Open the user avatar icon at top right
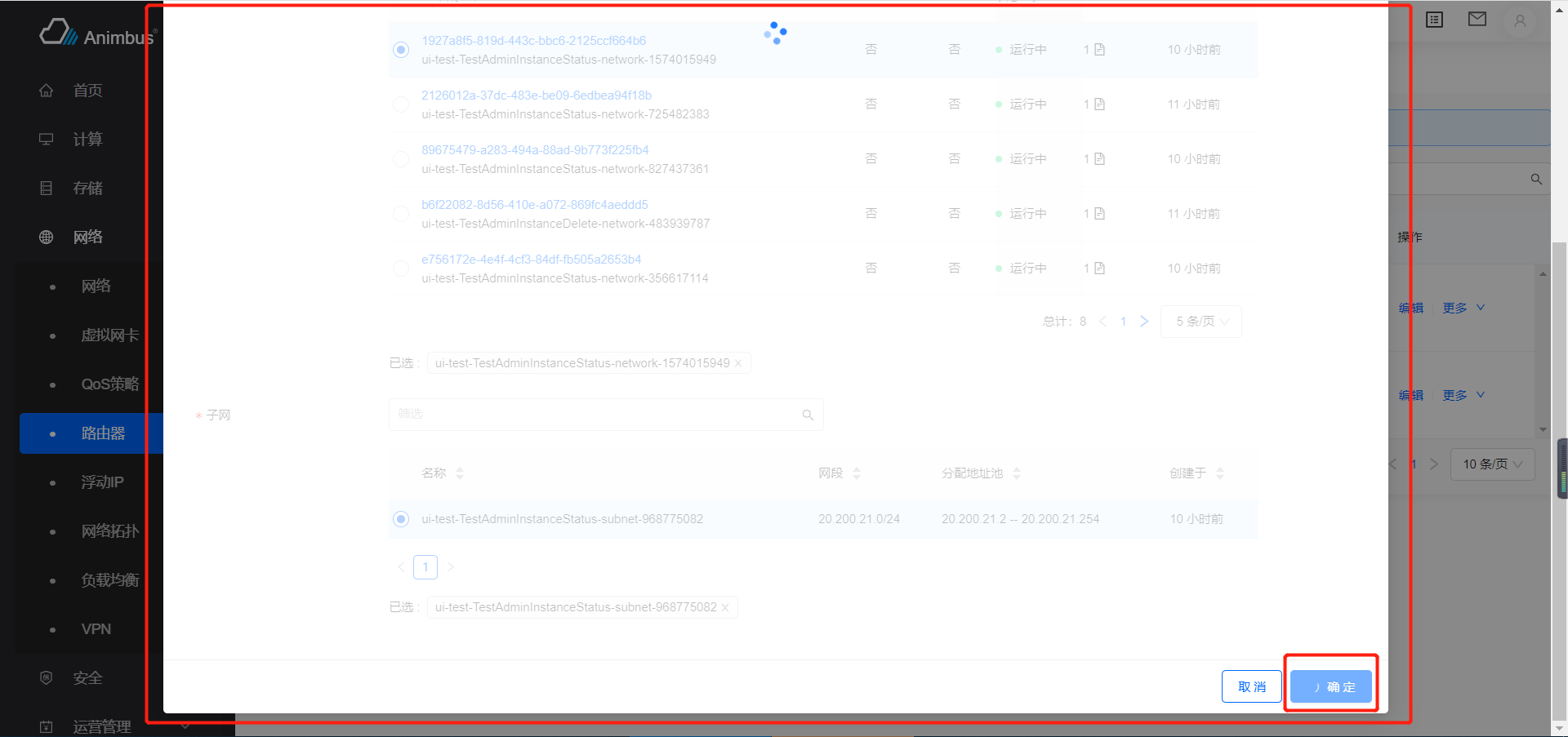This screenshot has height=737, width=1568. 1519,21
